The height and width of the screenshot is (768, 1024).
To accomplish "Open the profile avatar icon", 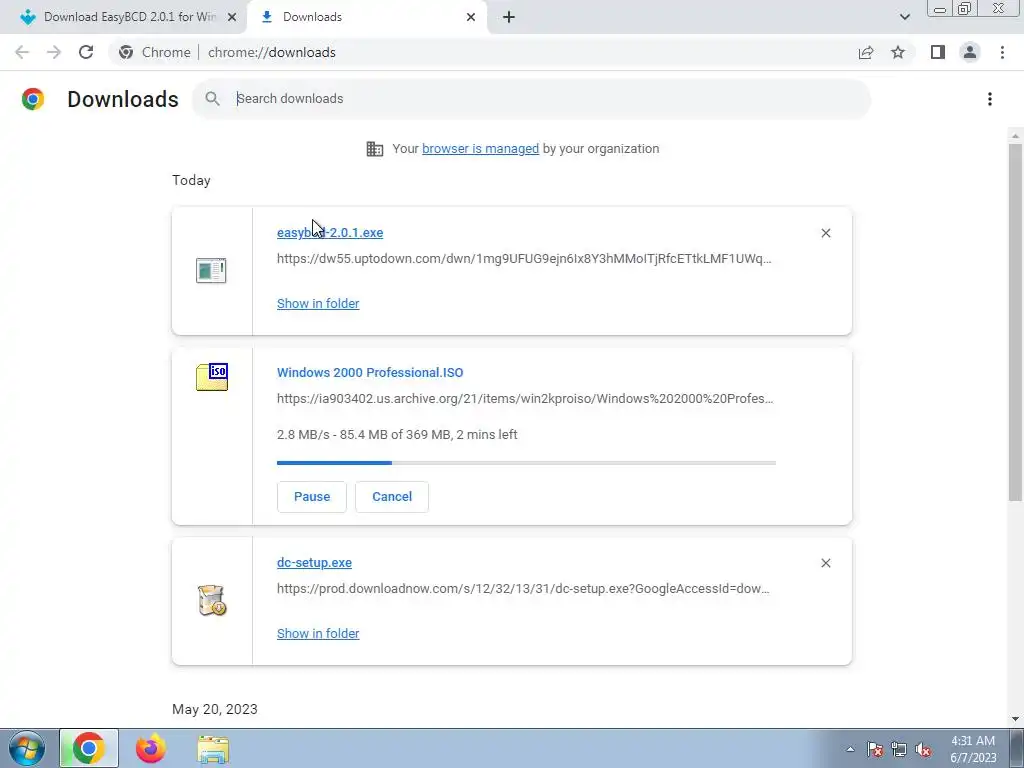I will click(x=970, y=52).
